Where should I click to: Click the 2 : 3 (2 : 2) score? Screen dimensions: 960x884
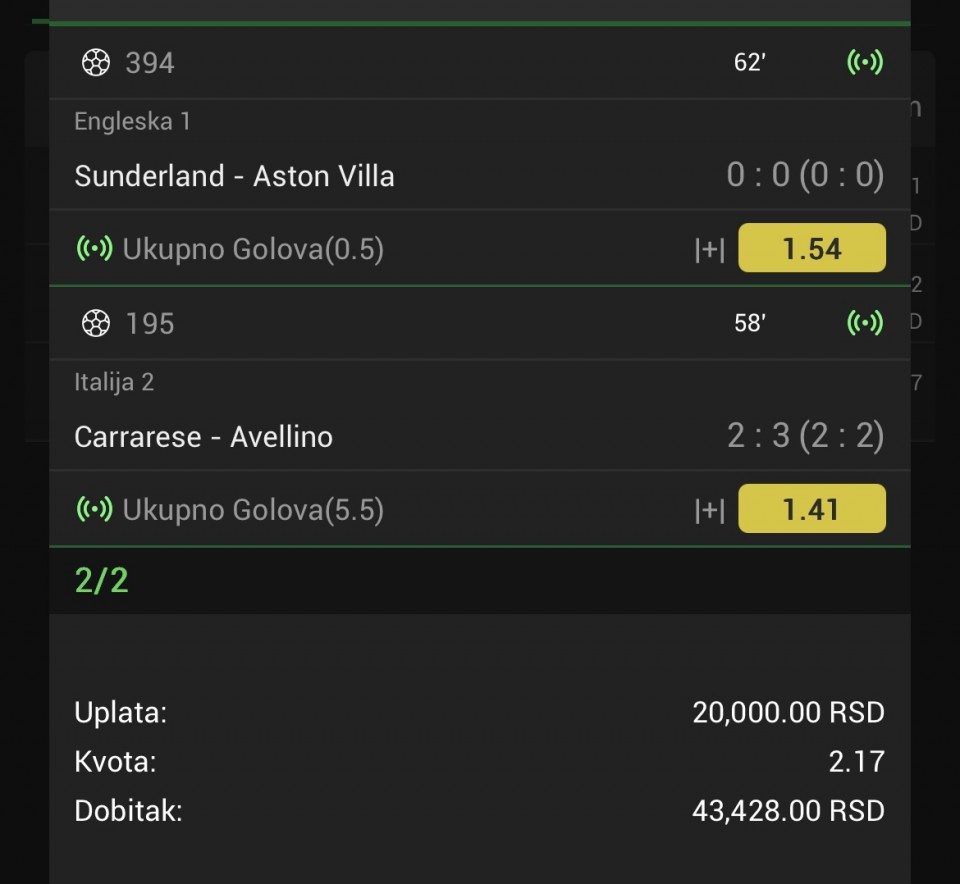pyautogui.click(x=805, y=437)
